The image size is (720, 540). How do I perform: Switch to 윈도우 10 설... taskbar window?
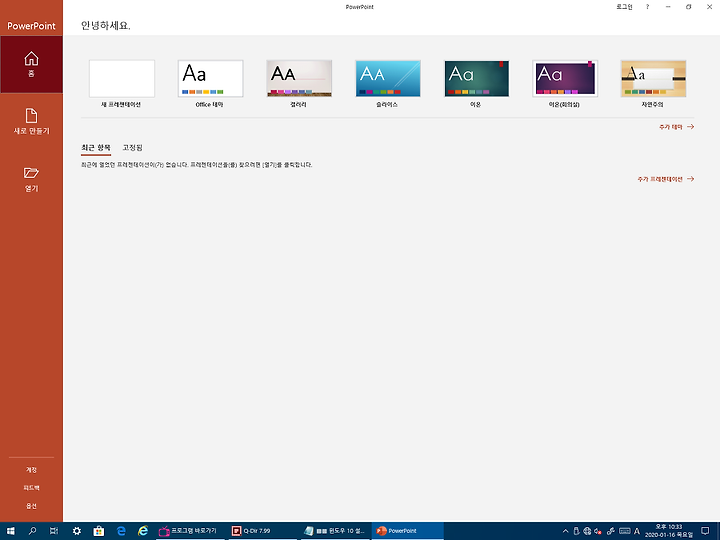click(336, 531)
